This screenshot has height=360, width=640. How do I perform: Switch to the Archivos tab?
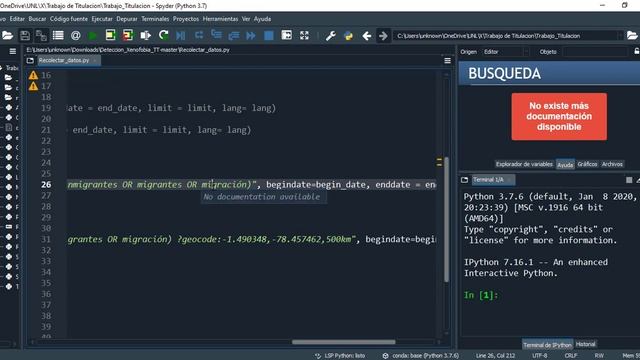(x=612, y=164)
